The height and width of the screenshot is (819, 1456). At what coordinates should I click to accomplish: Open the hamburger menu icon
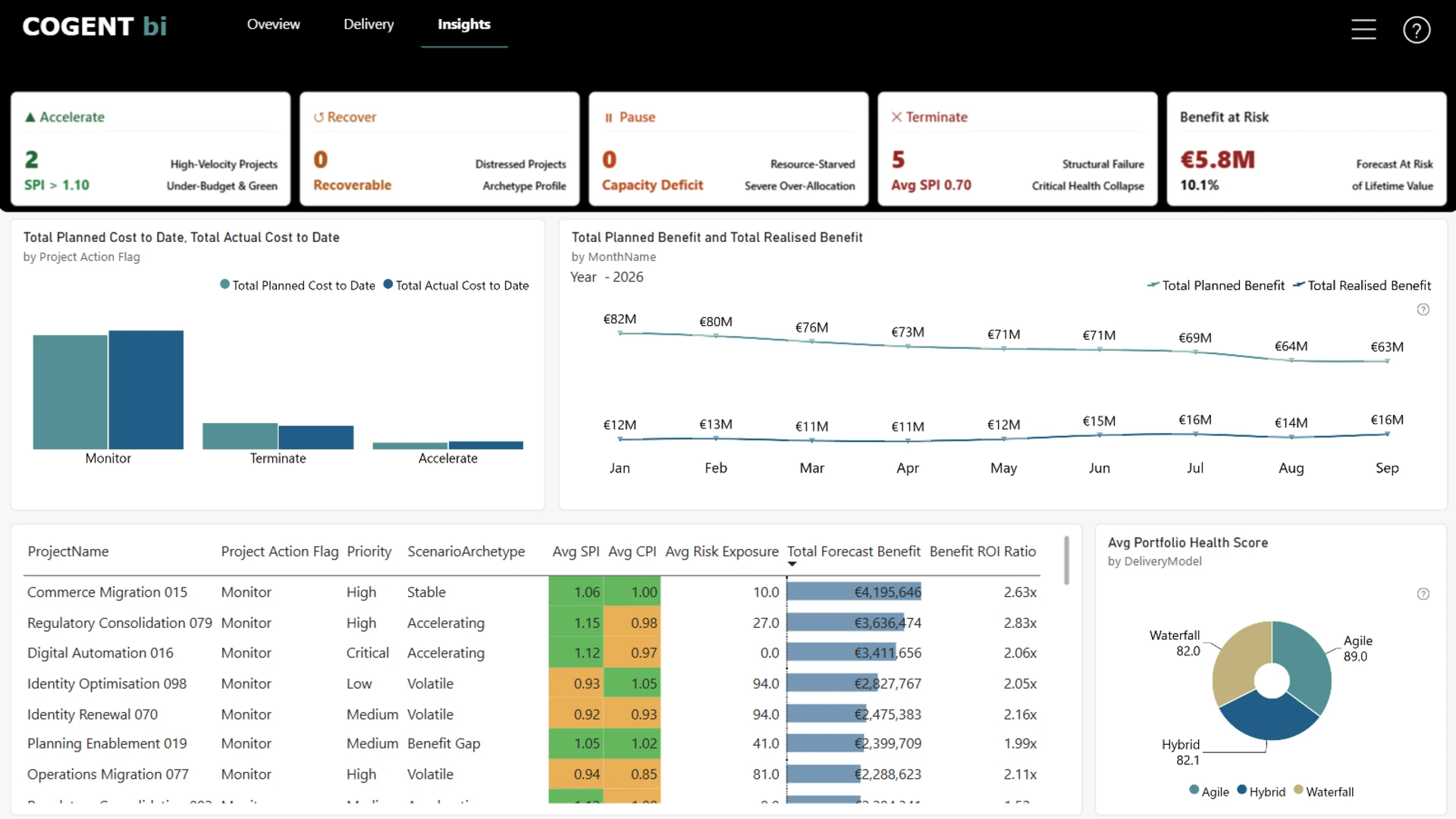pos(1363,30)
